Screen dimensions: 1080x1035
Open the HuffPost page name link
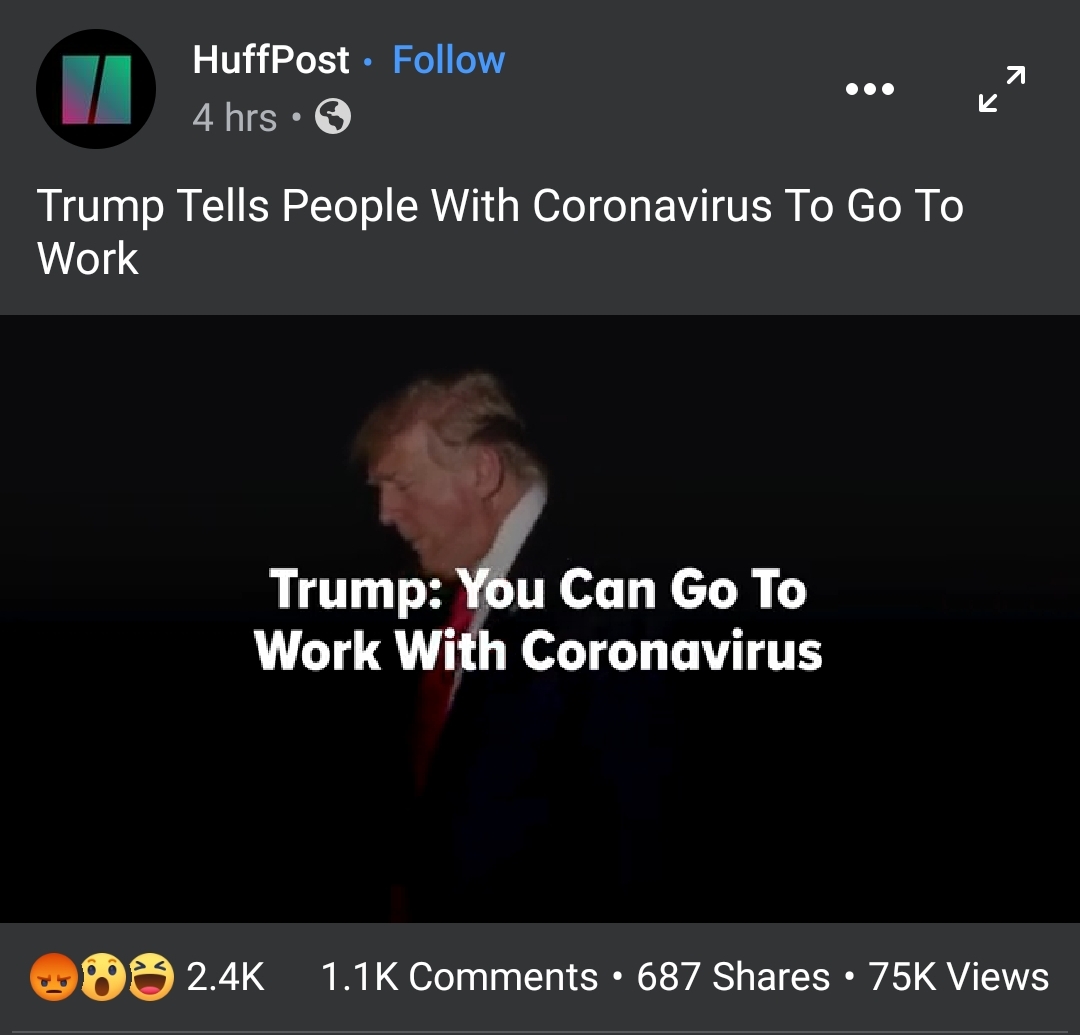point(271,60)
